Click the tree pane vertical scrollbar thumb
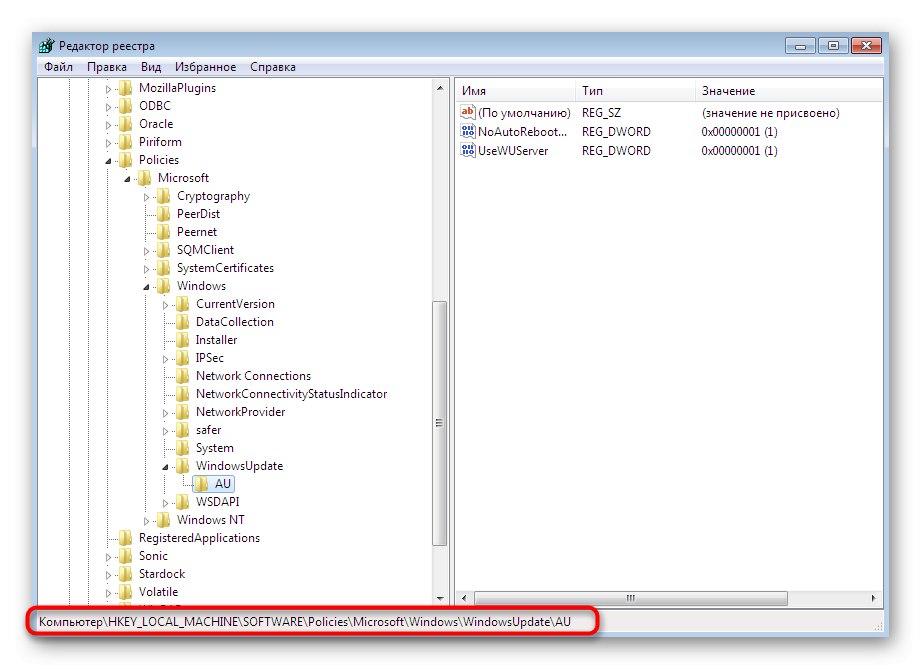 click(439, 423)
